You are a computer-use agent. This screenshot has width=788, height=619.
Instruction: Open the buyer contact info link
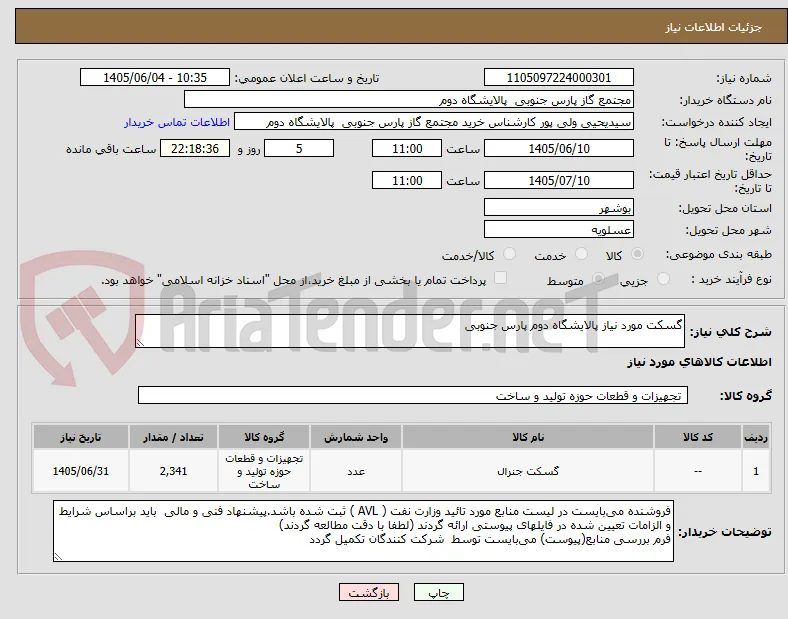point(177,123)
